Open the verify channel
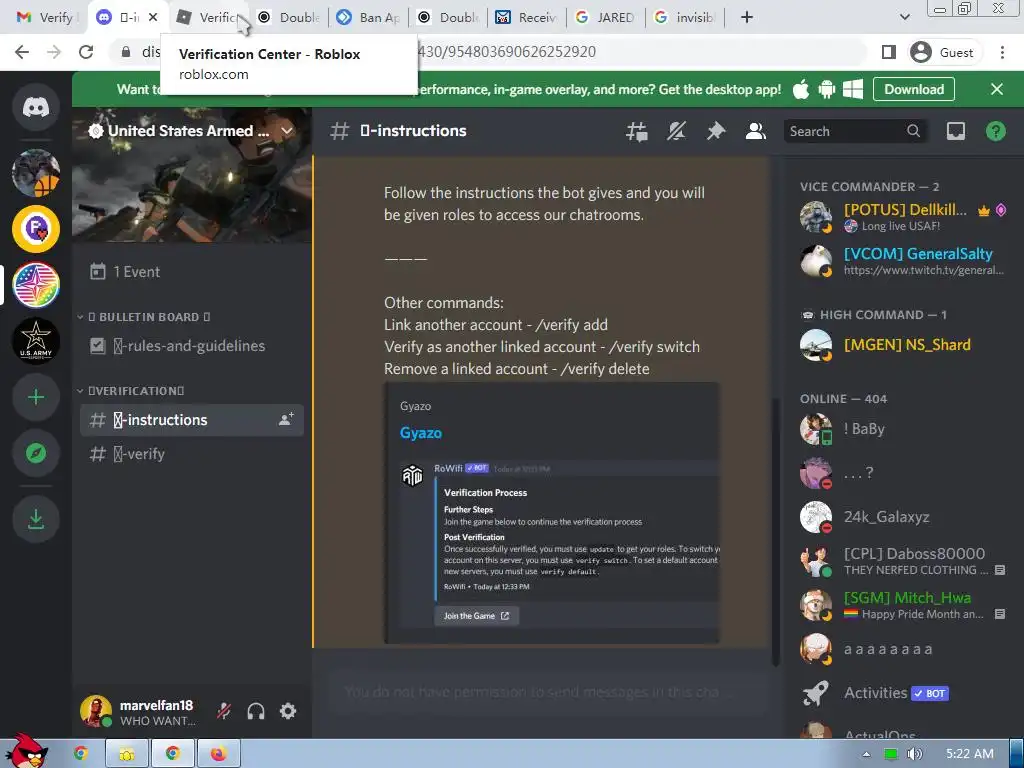This screenshot has height=768, width=1024. (x=192, y=454)
